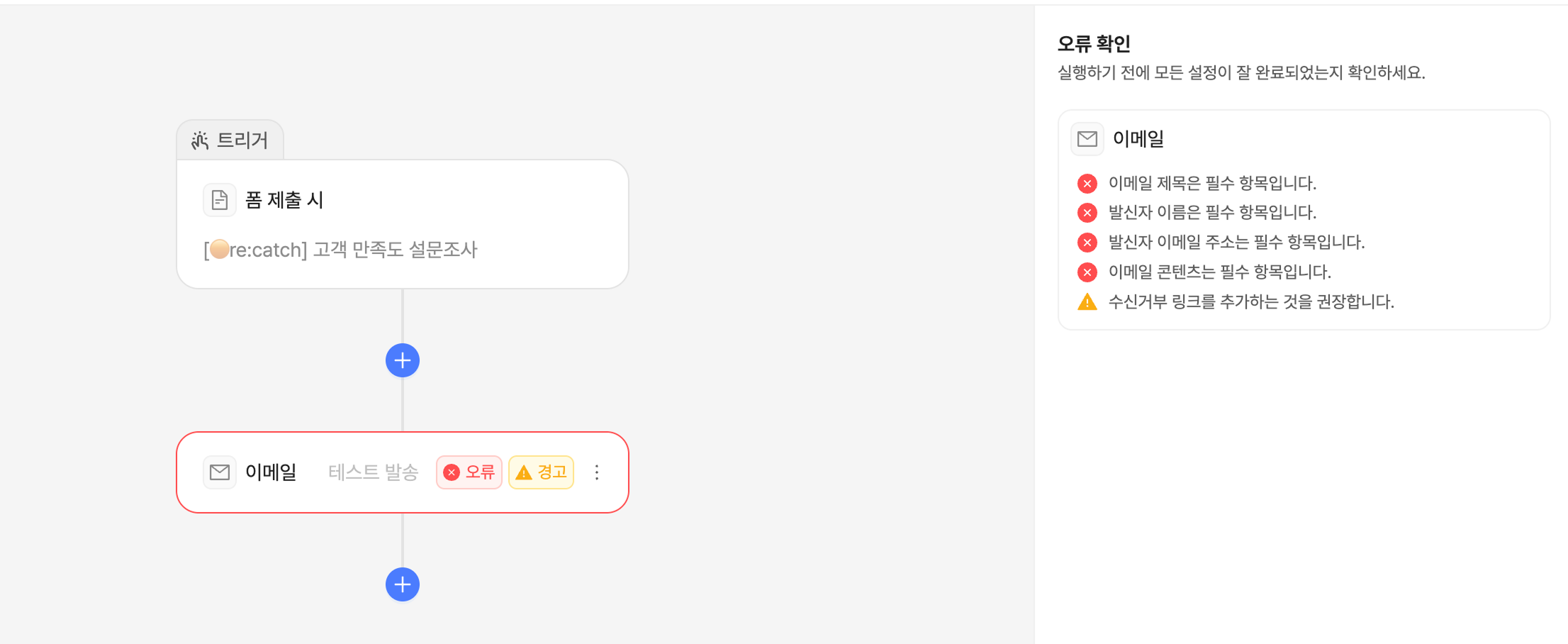This screenshot has height=644, width=1568.
Task: Select the sender name required error
Action: point(1212,213)
